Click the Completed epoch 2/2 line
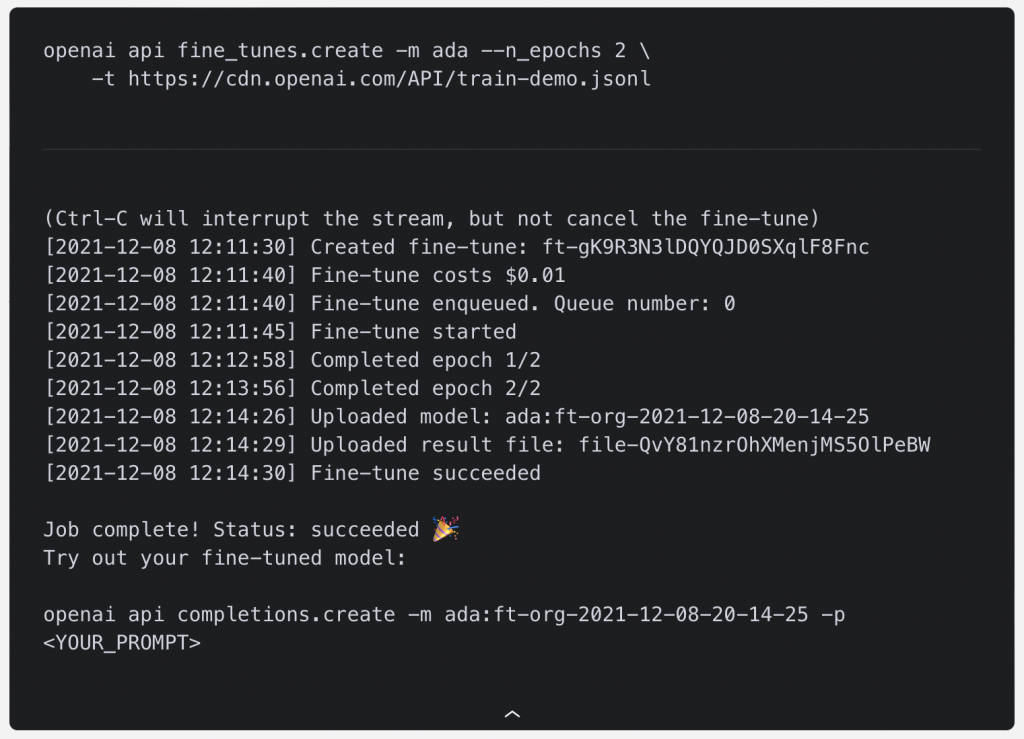1024x739 pixels. coord(292,388)
